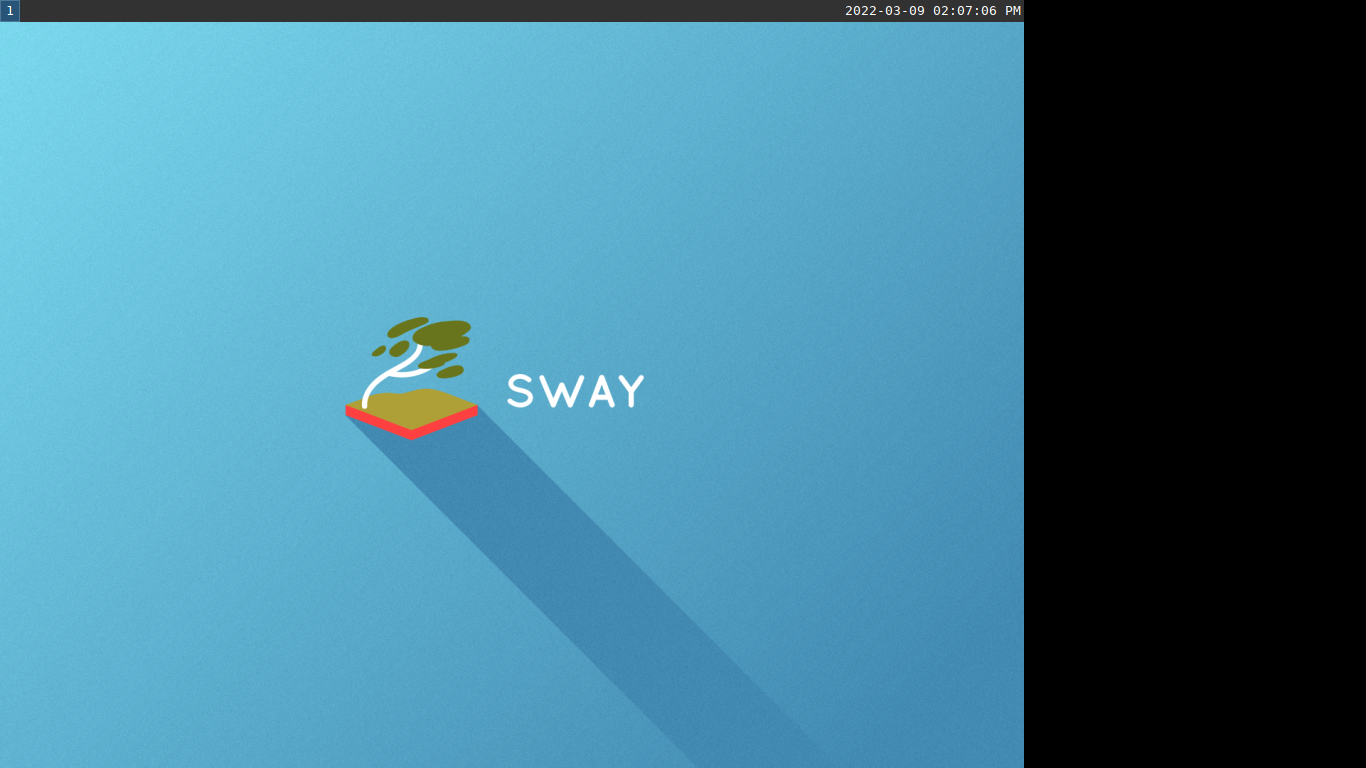Click the year 2022 in the status bar

[x=861, y=11]
